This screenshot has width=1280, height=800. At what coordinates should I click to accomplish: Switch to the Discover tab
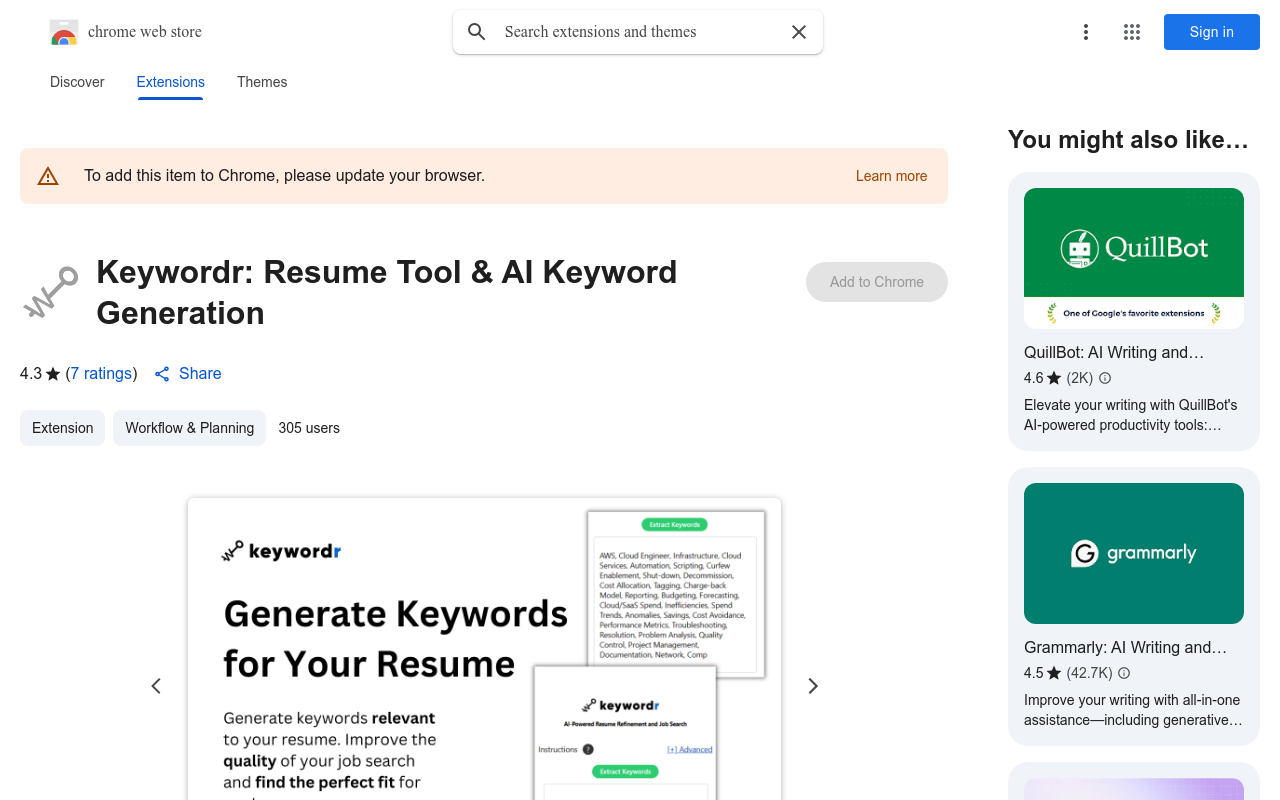77,82
